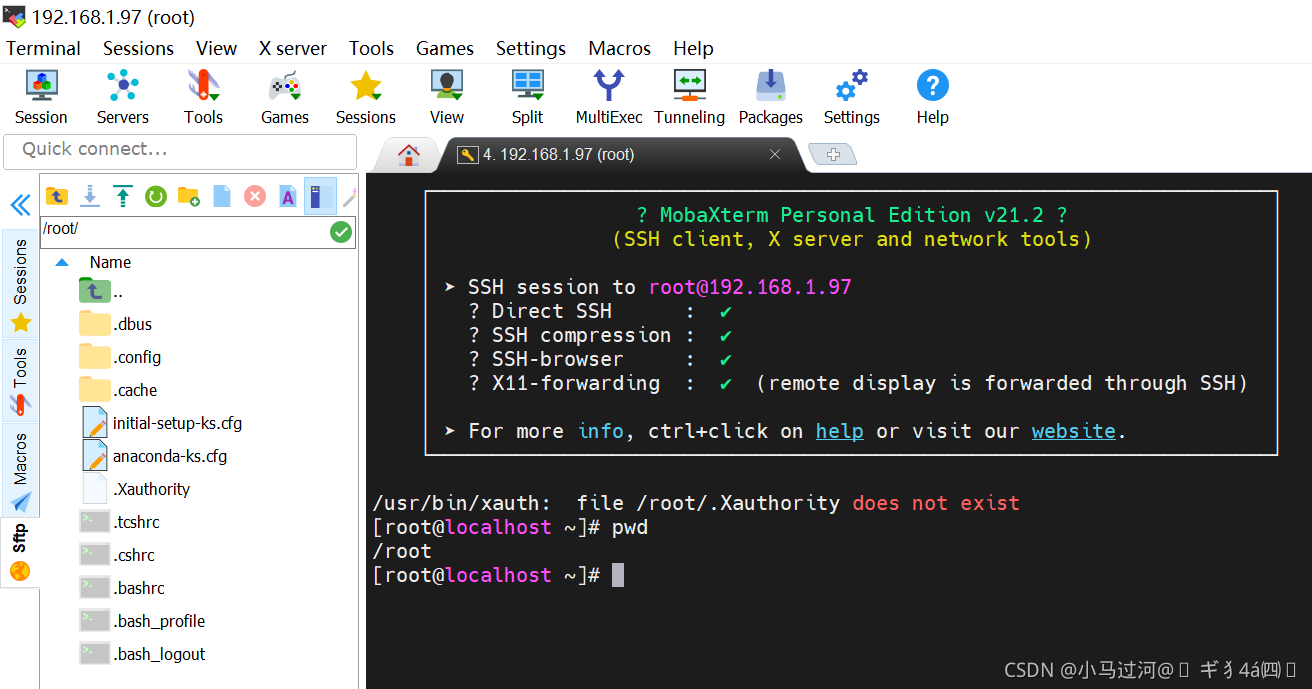Click the terminal prompt cursor line

pos(498,575)
